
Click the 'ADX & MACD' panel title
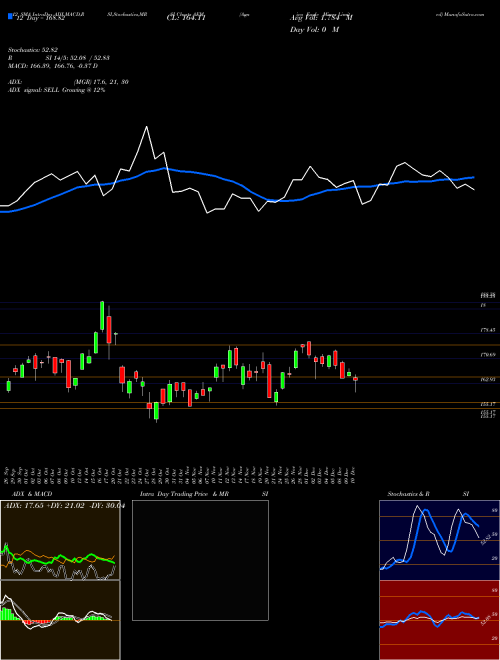32,494
